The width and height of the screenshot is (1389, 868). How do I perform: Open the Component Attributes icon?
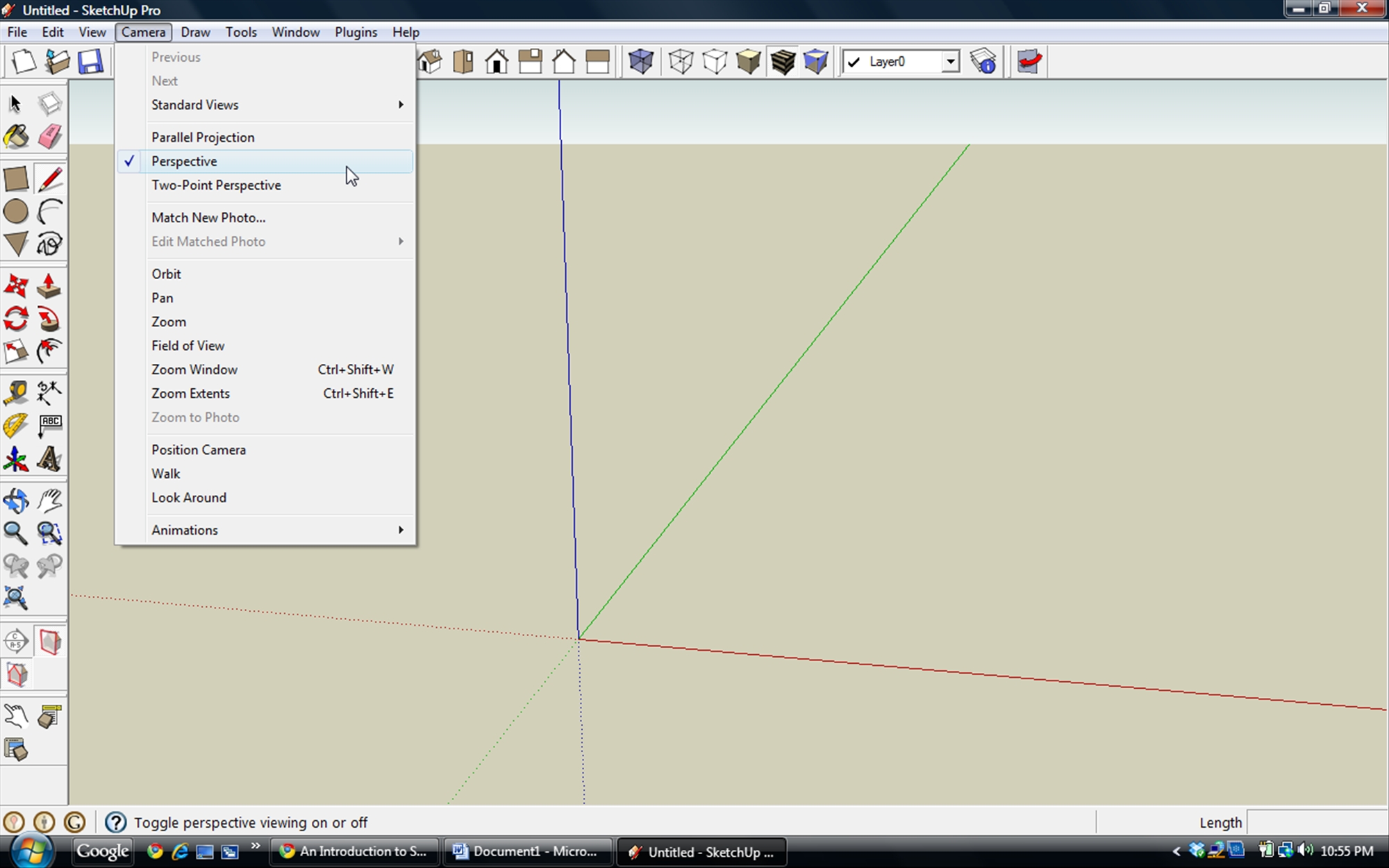16,749
